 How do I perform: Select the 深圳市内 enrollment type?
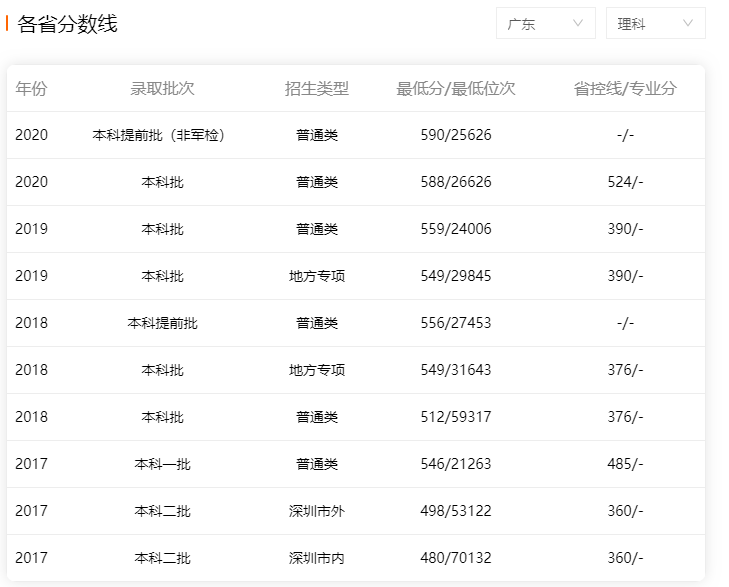[317, 558]
